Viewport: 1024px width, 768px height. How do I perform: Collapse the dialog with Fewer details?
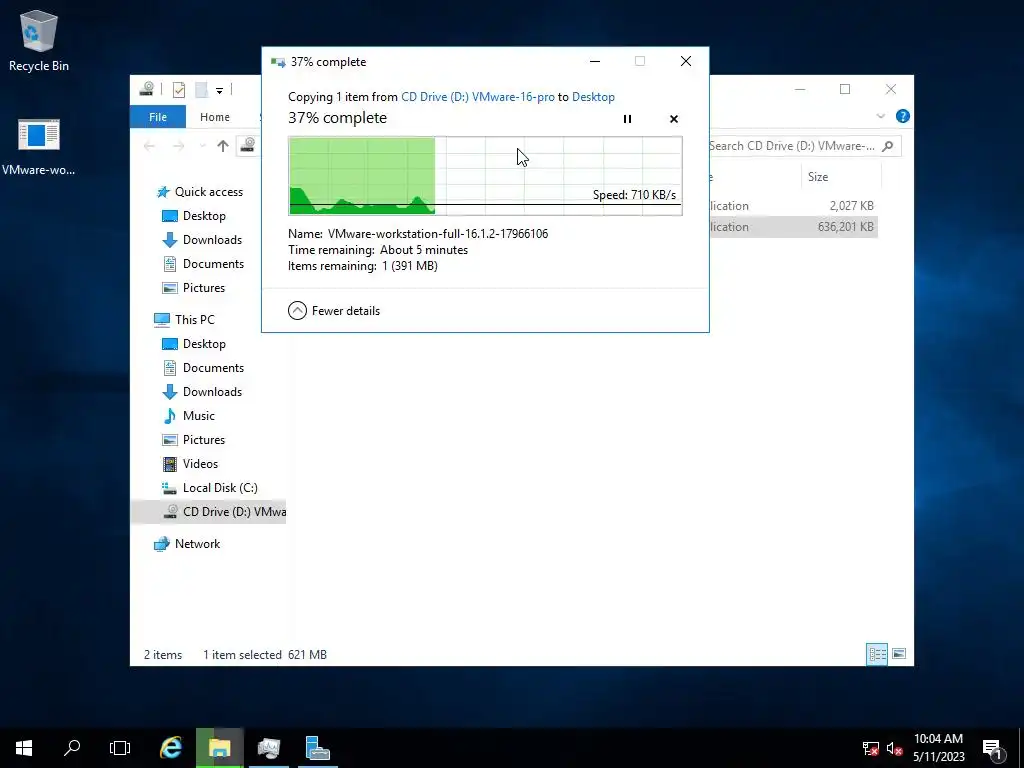(334, 311)
